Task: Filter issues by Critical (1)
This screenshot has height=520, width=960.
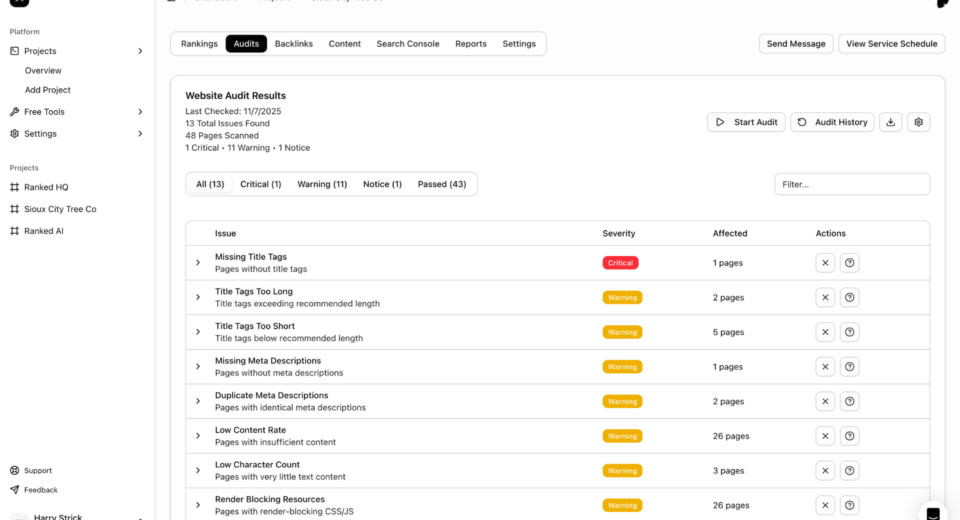Action: [260, 184]
